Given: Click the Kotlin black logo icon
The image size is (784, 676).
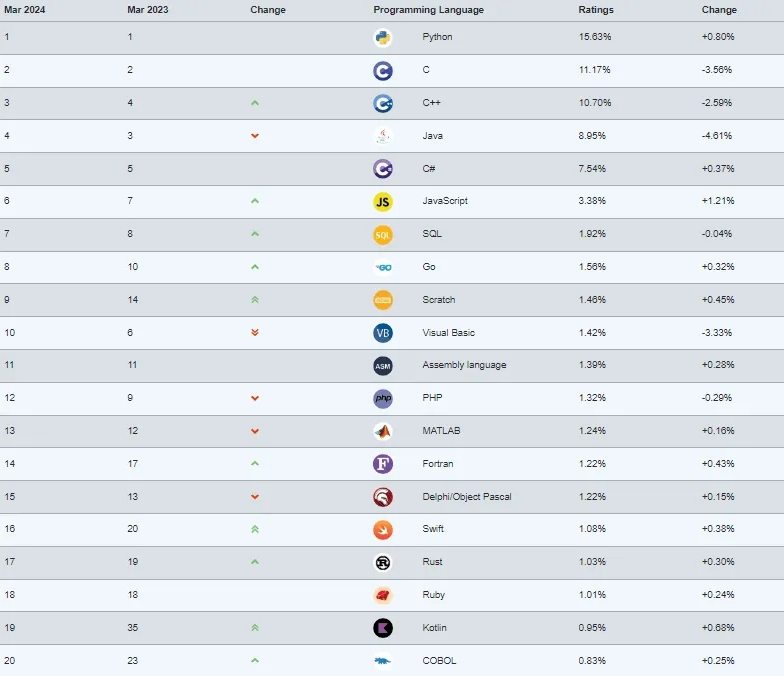Looking at the screenshot, I should click(x=383, y=628).
